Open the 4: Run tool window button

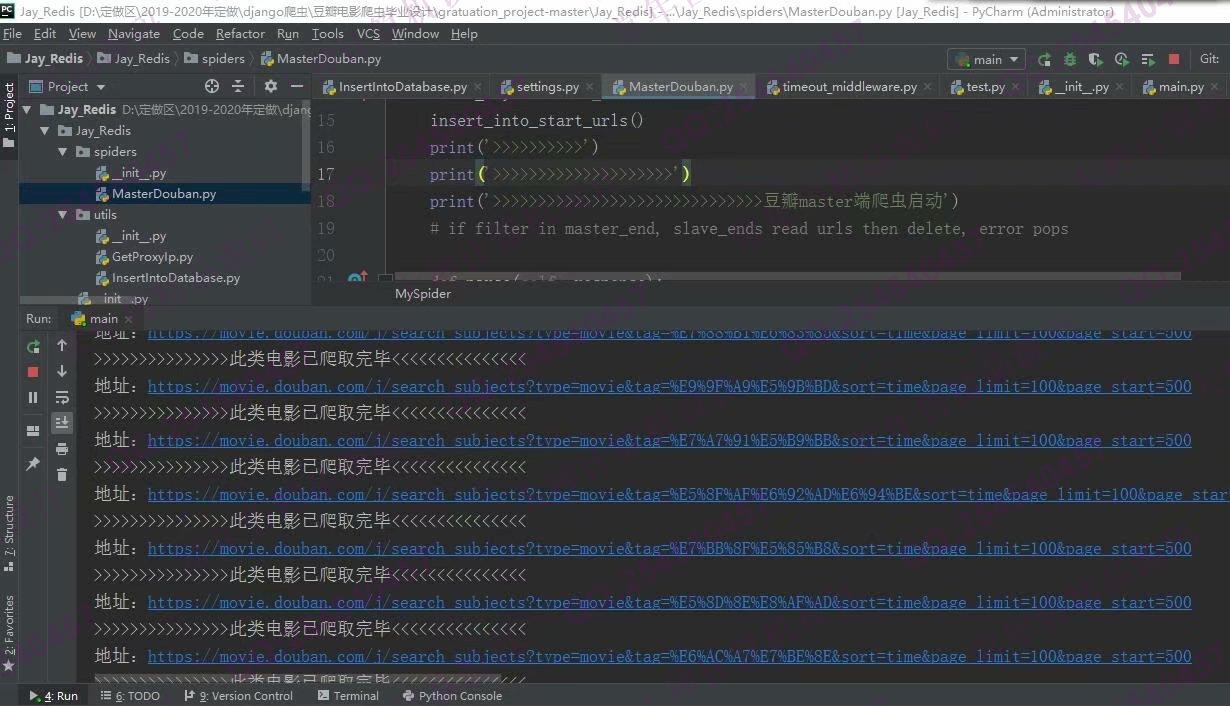pyautogui.click(x=54, y=696)
